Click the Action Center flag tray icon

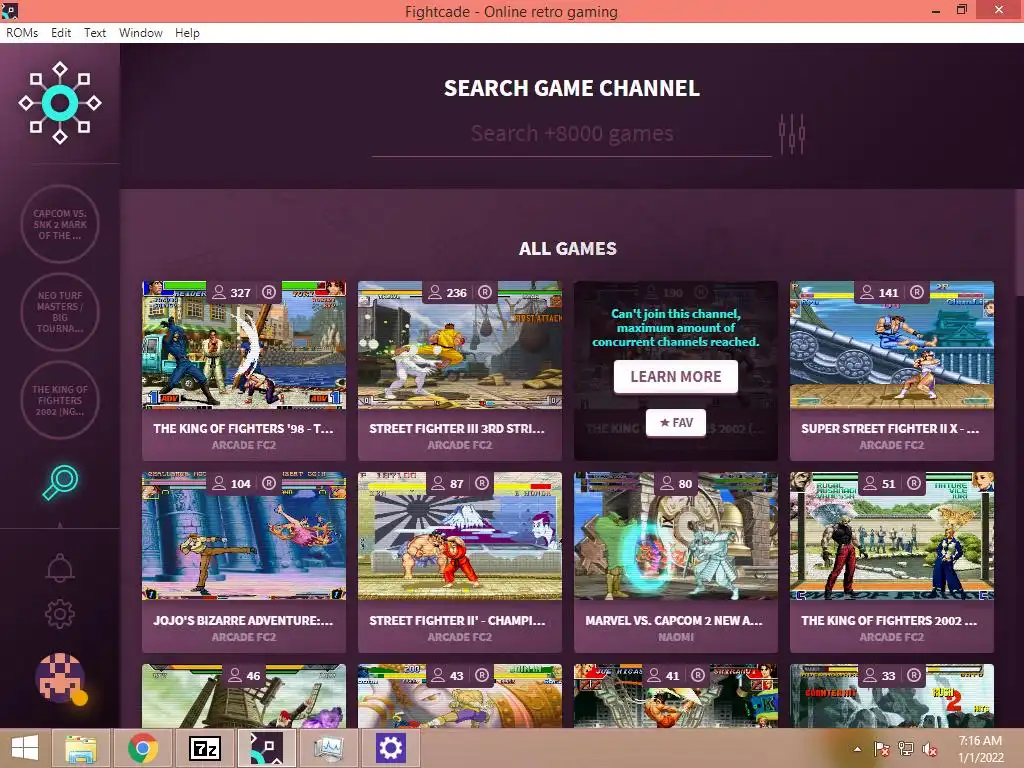[x=881, y=749]
